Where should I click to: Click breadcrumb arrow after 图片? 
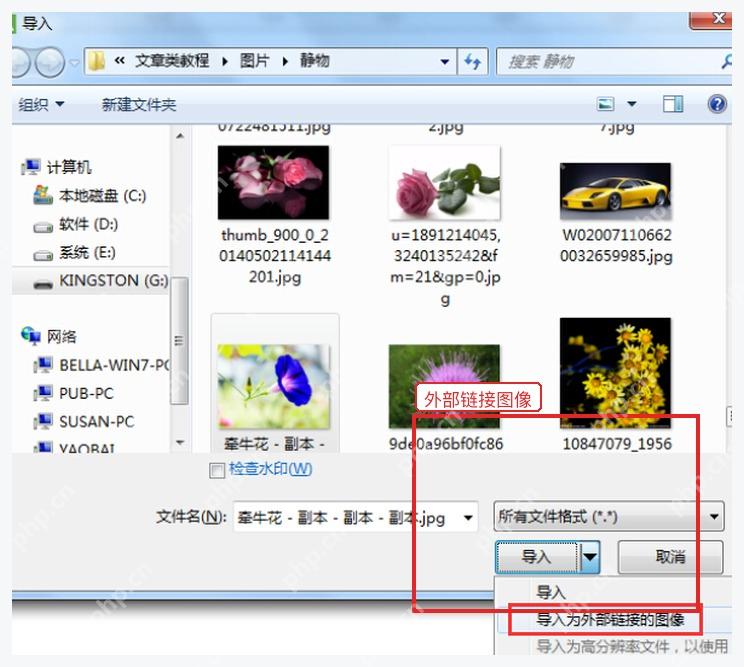(x=285, y=62)
